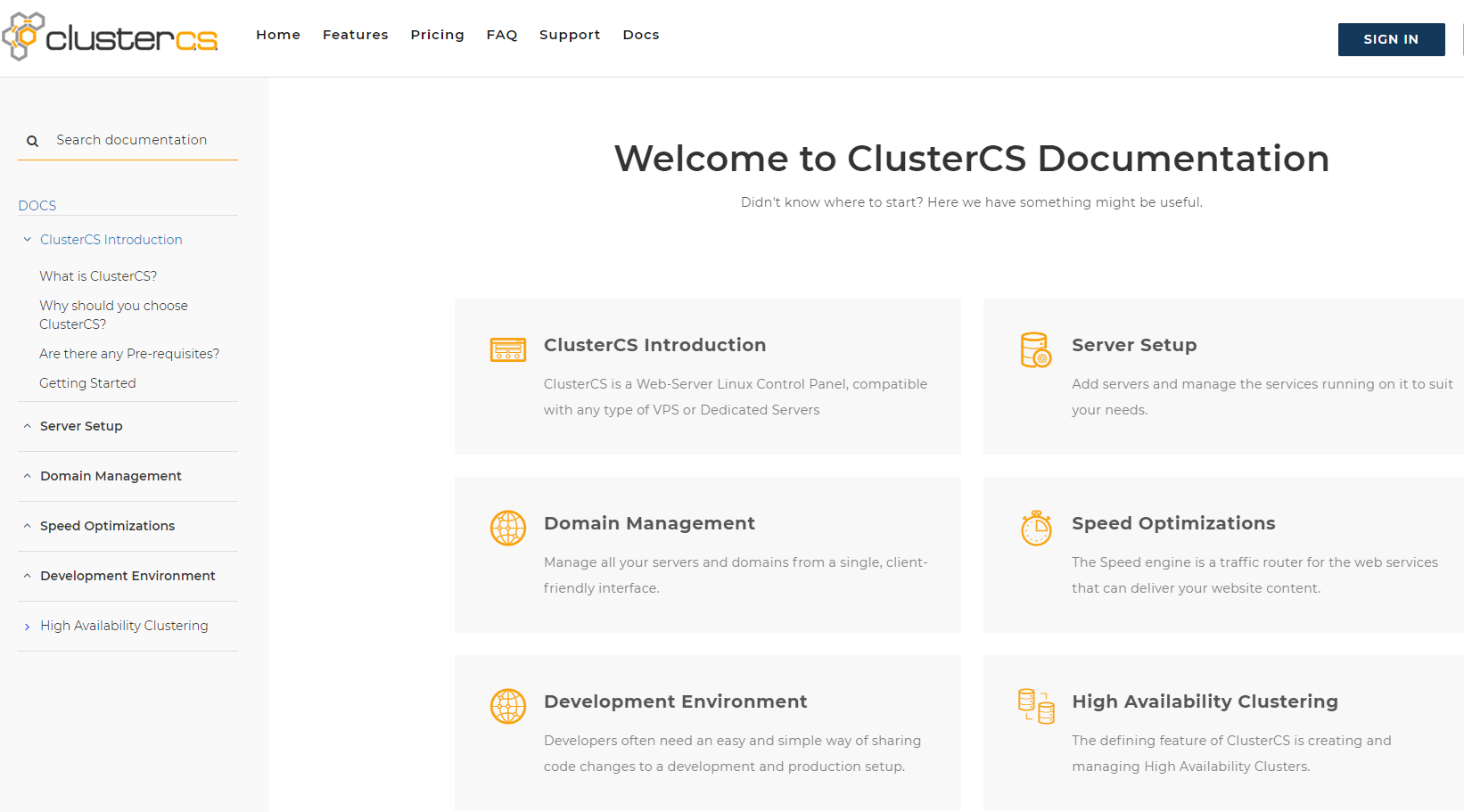Image resolution: width=1464 pixels, height=812 pixels.
Task: Click the SIGN IN button
Action: point(1391,39)
